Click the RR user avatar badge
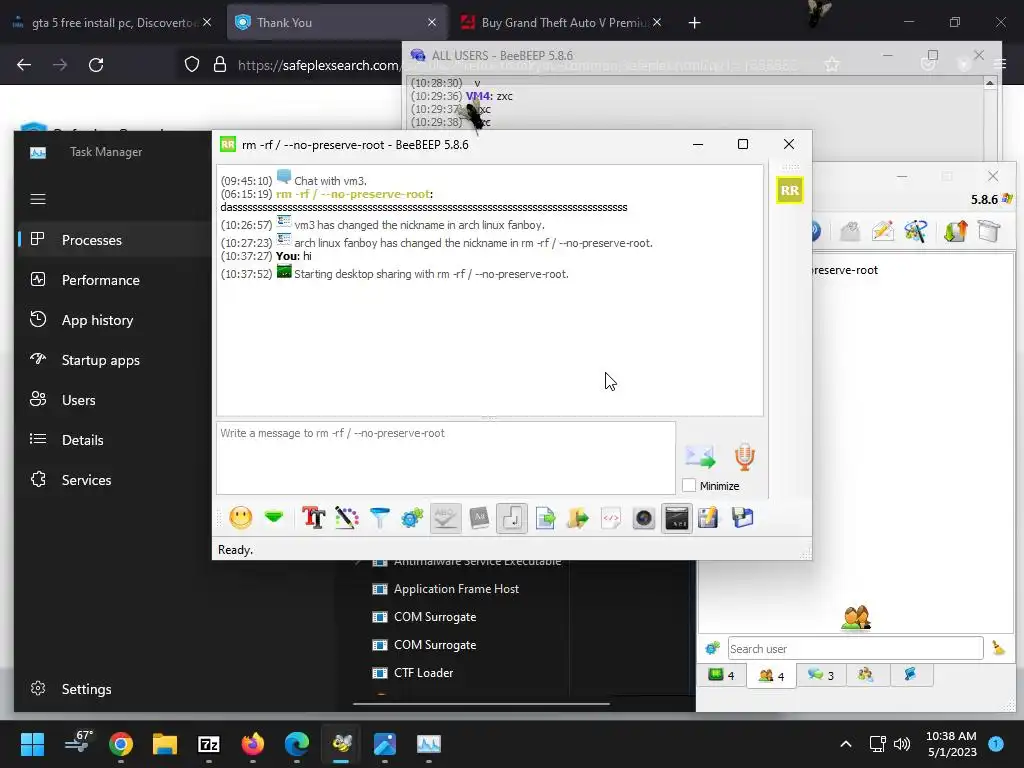 (x=790, y=191)
